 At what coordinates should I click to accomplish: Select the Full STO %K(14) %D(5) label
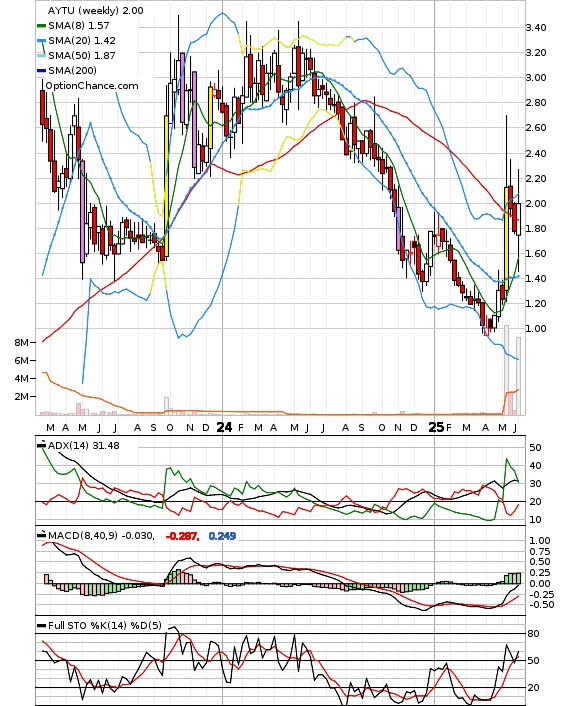(x=104, y=626)
